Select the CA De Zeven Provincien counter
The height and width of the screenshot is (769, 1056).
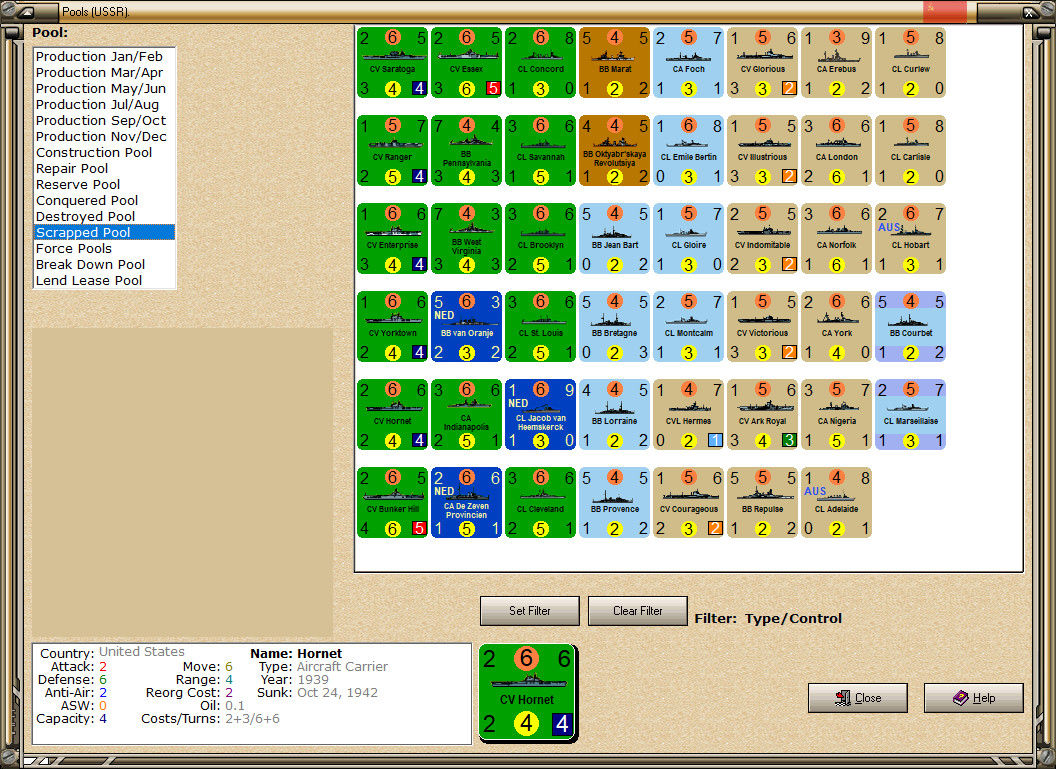coord(466,503)
